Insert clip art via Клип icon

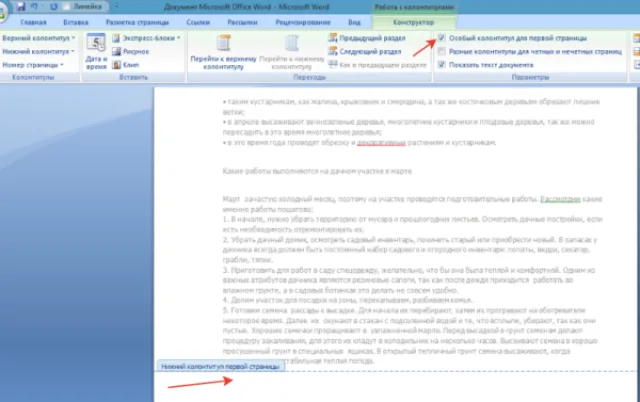[116, 64]
